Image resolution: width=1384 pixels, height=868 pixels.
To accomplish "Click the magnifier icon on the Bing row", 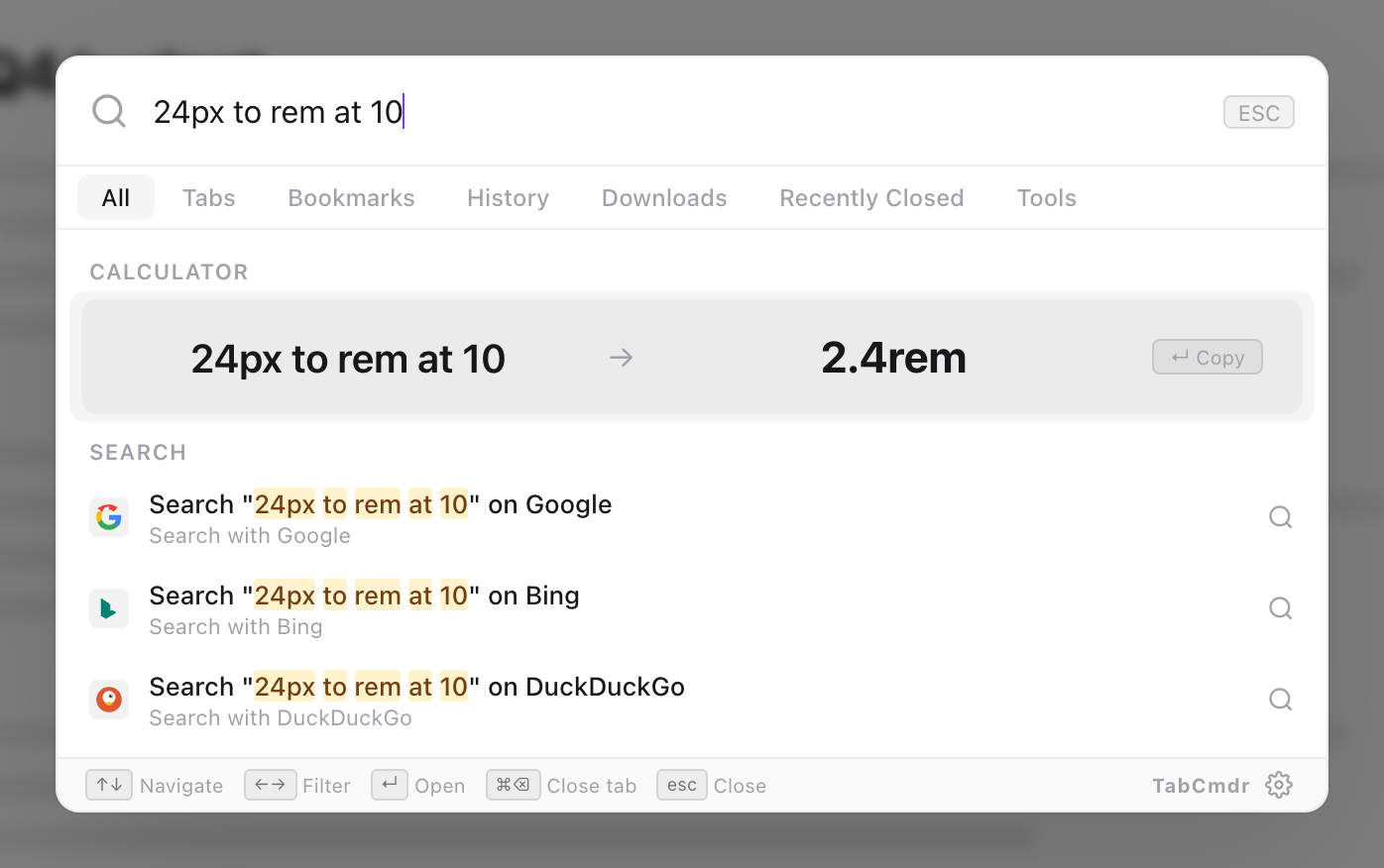I will [1281, 608].
